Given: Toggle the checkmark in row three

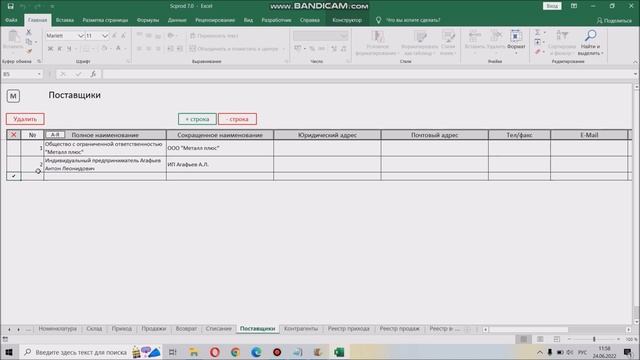Looking at the screenshot, I should pyautogui.click(x=13, y=176).
